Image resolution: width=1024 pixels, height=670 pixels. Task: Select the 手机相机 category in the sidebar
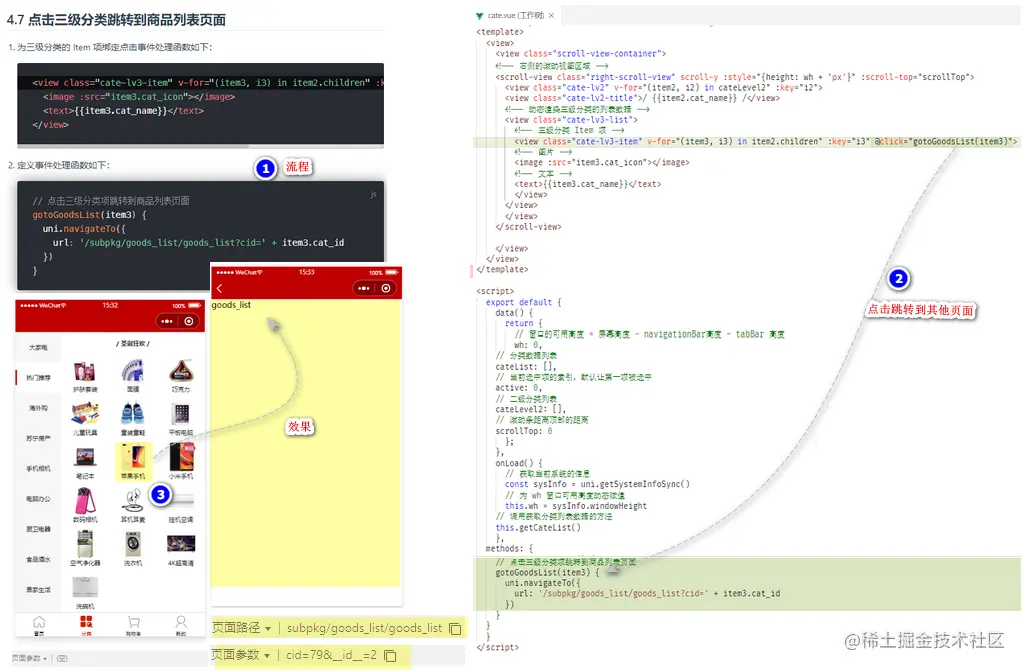38,468
